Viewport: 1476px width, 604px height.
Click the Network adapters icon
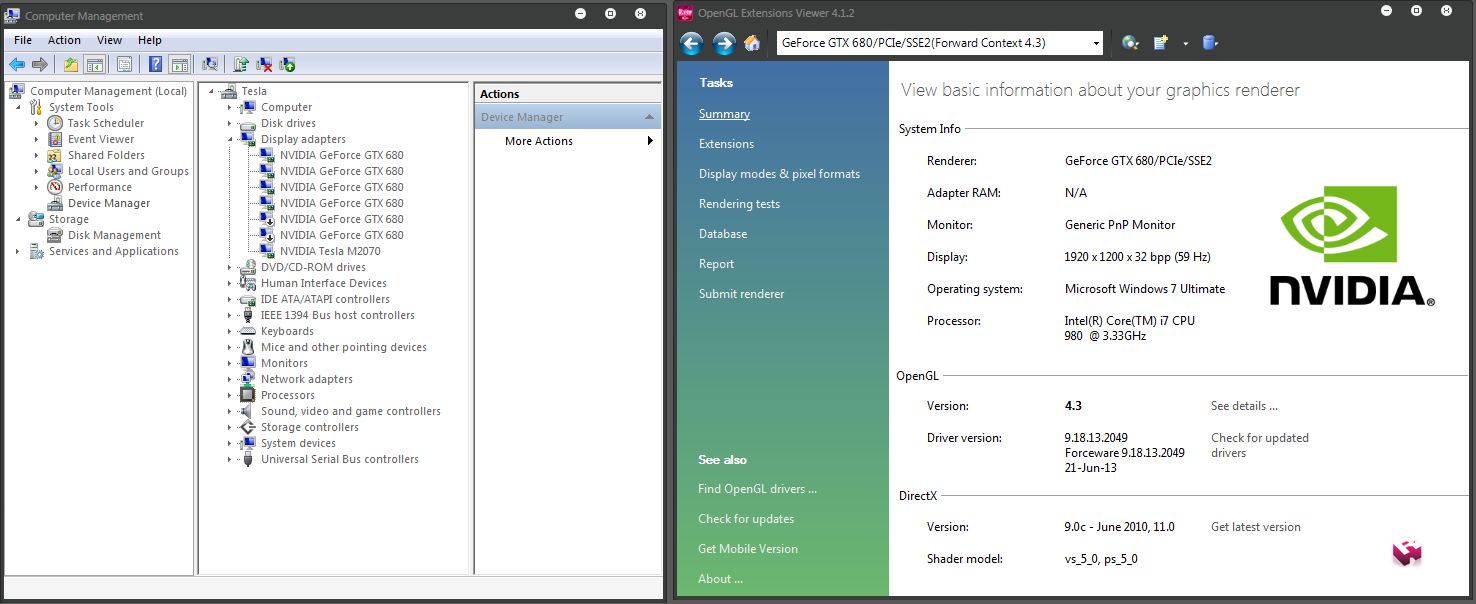[x=248, y=379]
